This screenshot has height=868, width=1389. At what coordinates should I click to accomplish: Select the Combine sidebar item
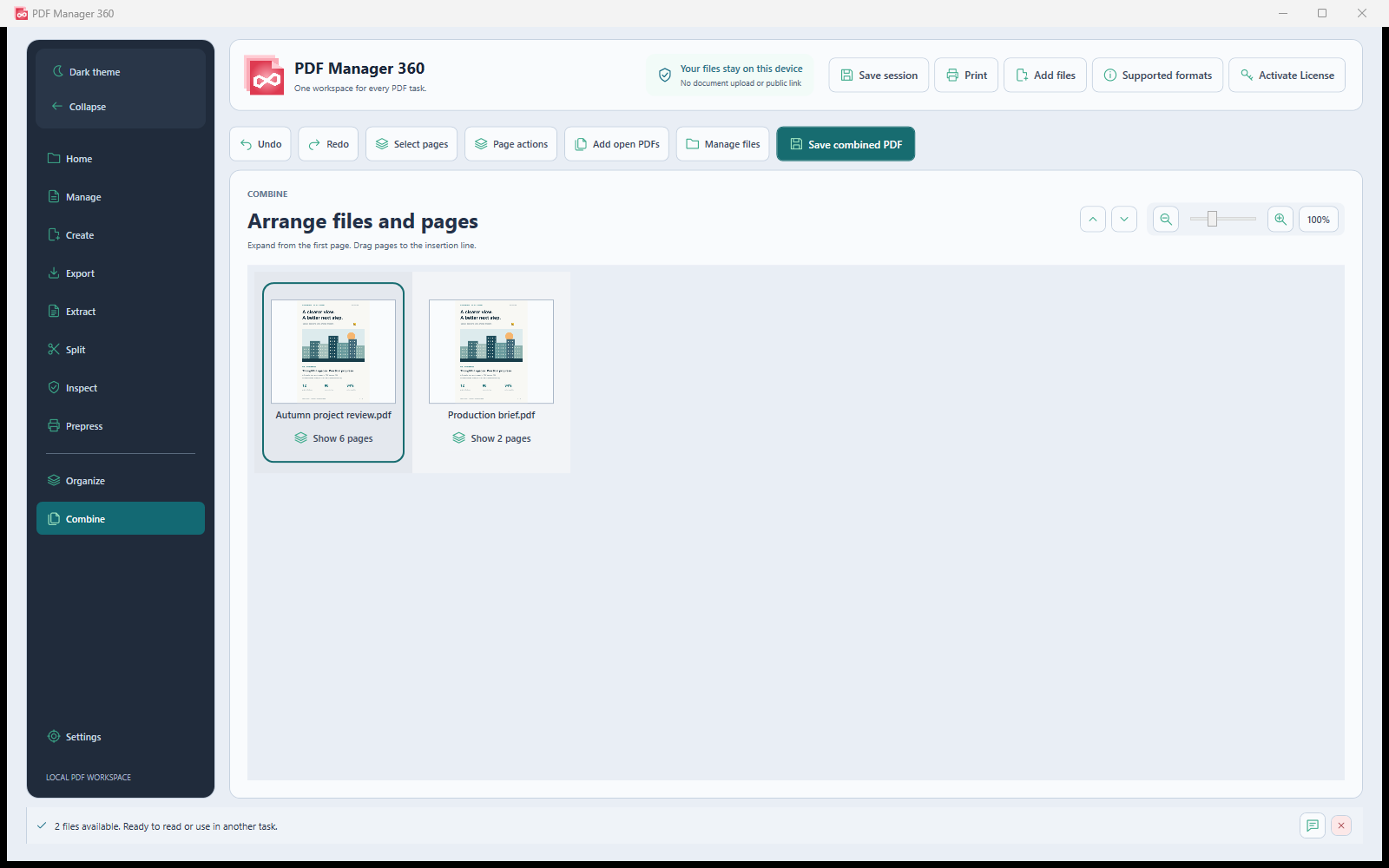[x=121, y=519]
